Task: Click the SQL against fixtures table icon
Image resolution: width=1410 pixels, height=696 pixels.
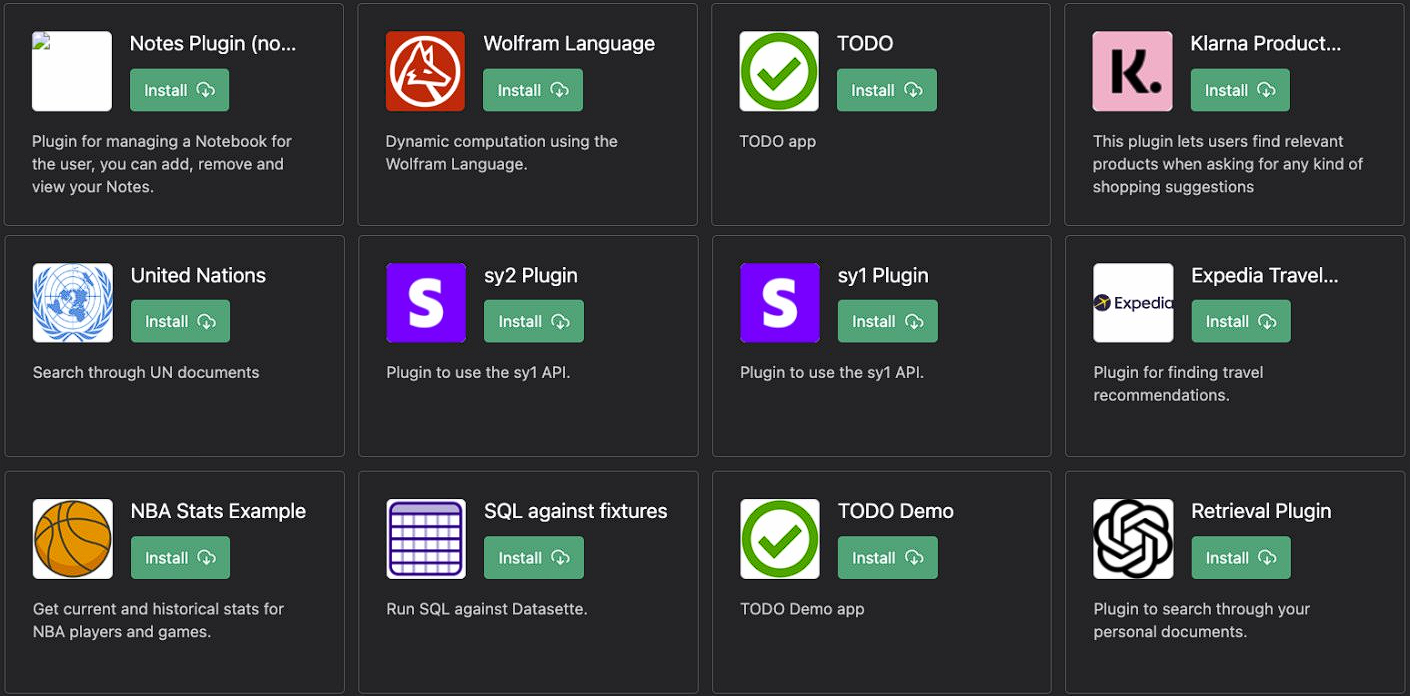Action: point(426,539)
